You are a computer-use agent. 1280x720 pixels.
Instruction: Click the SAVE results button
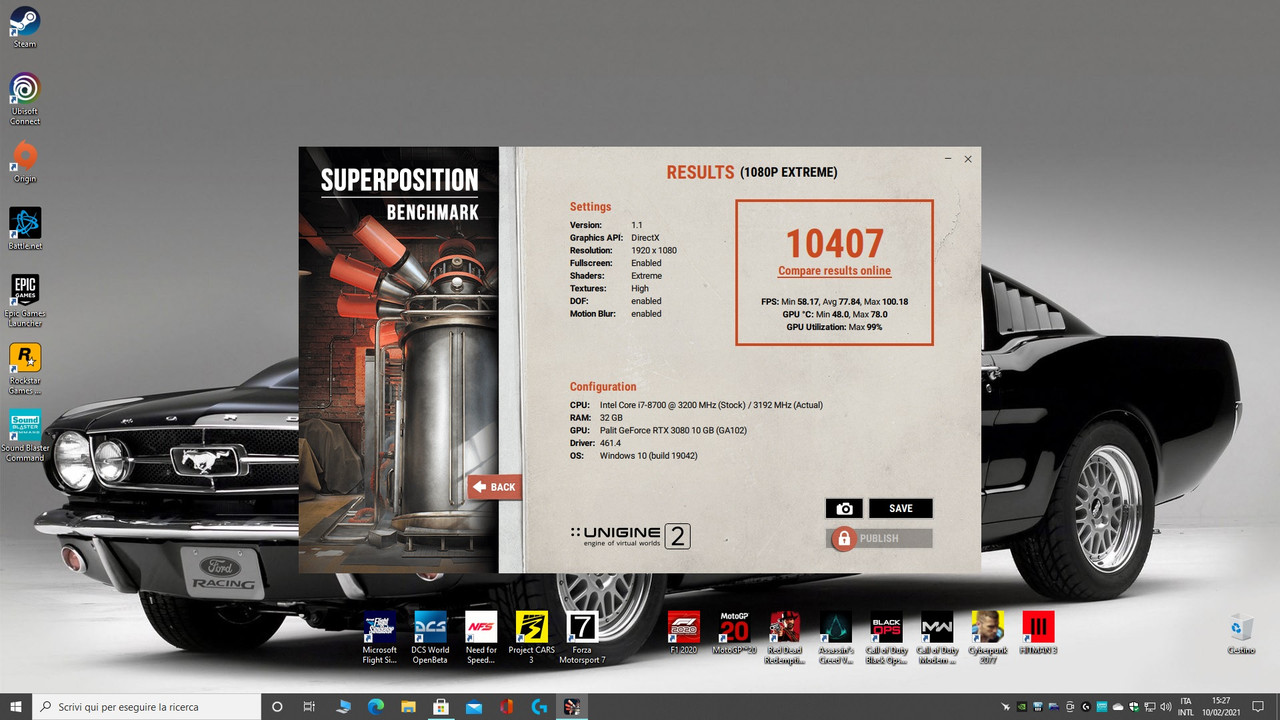(901, 509)
